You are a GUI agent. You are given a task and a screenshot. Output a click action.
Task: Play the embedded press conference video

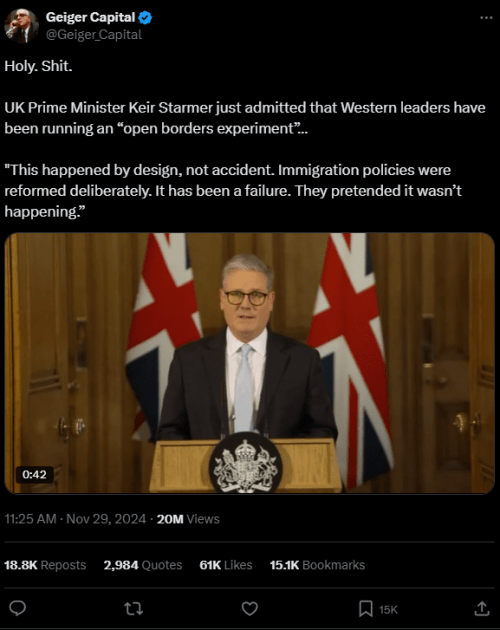pyautogui.click(x=249, y=363)
